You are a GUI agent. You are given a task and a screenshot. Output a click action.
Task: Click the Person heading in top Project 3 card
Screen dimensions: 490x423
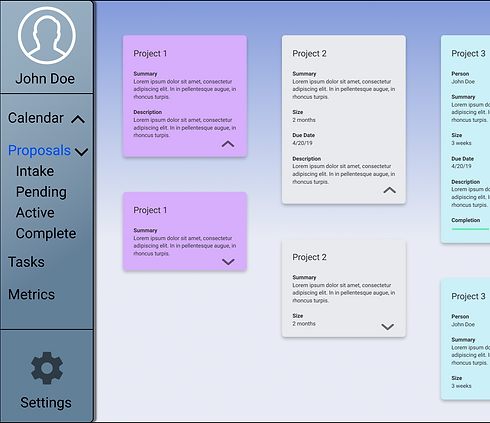(x=460, y=74)
